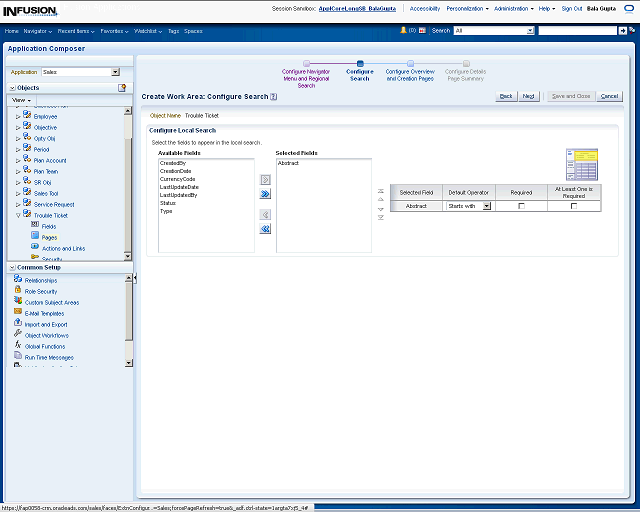Click the new object icon in Objects header
Image resolution: width=640 pixels, height=512 pixels.
[122, 88]
